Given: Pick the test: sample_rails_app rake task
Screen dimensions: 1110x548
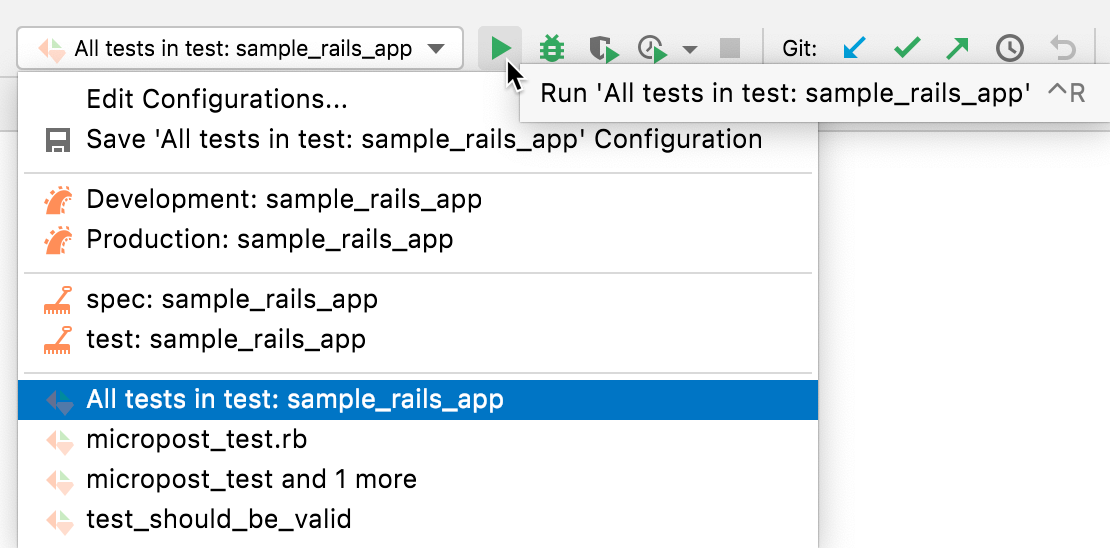Looking at the screenshot, I should (x=226, y=340).
